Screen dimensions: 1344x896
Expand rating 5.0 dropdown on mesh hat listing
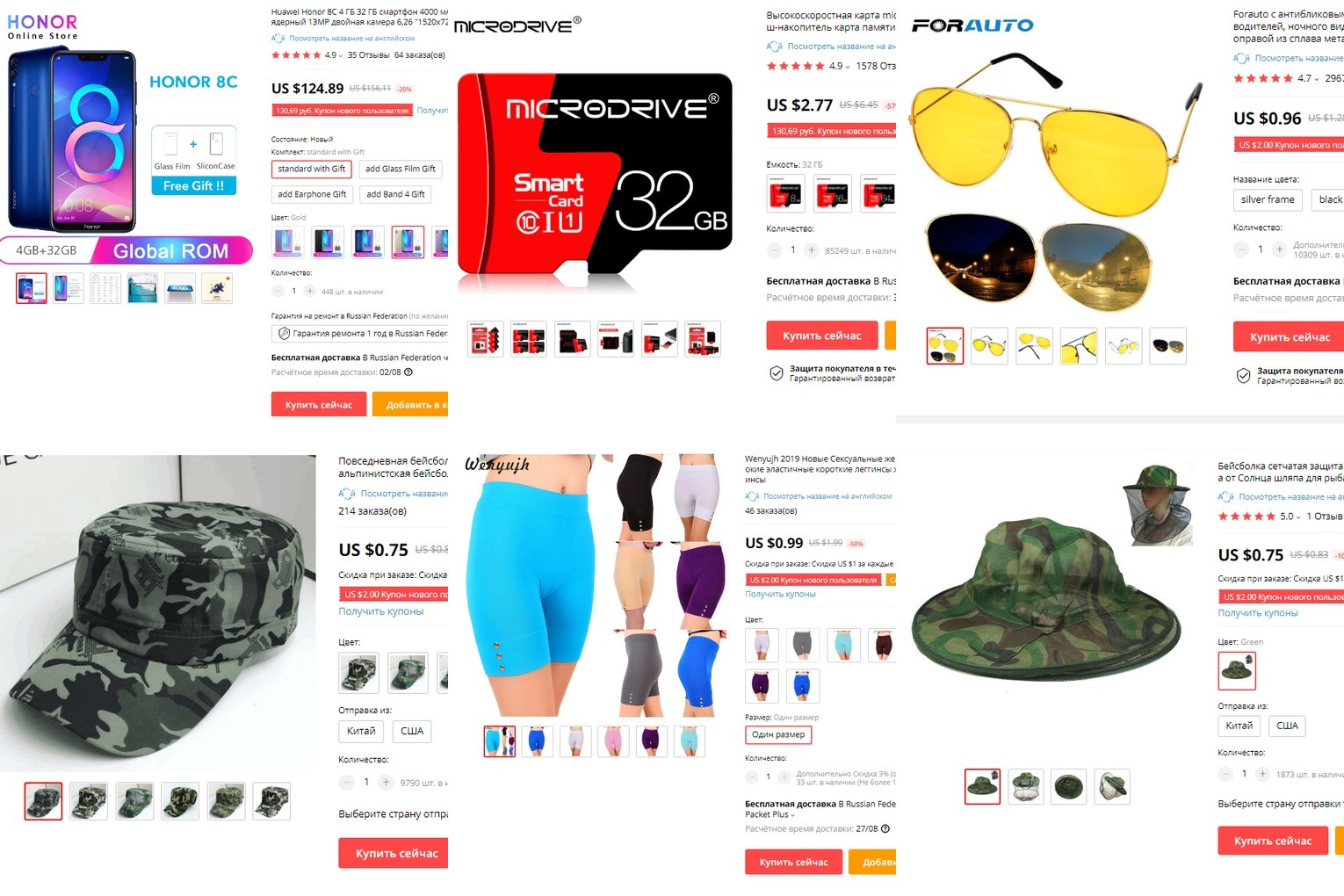click(x=1298, y=517)
